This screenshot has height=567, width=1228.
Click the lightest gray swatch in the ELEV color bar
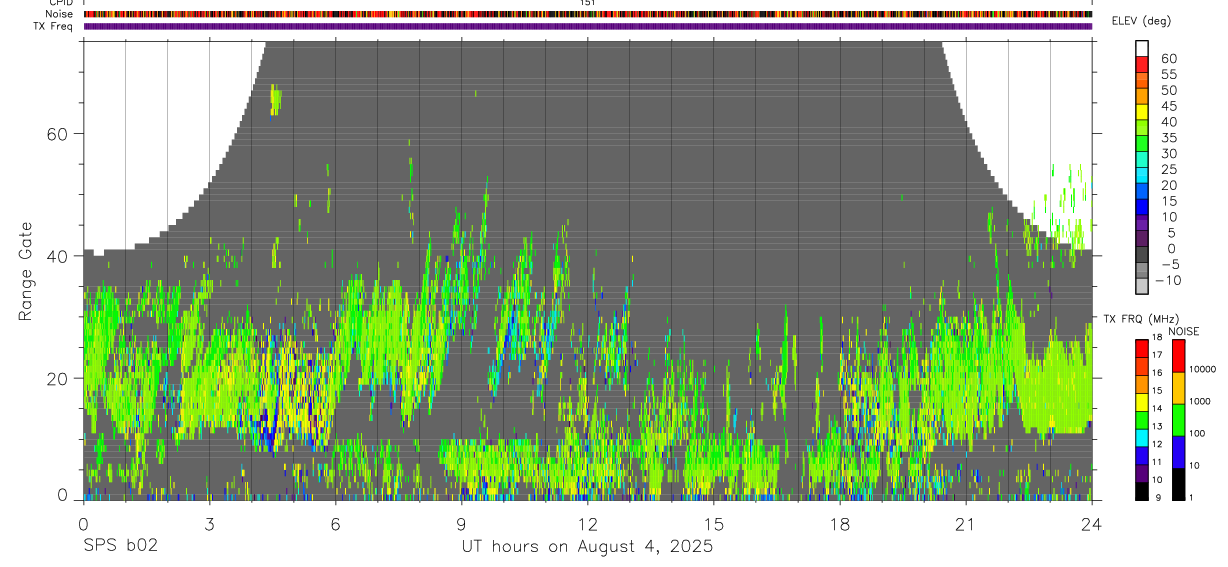(1142, 285)
